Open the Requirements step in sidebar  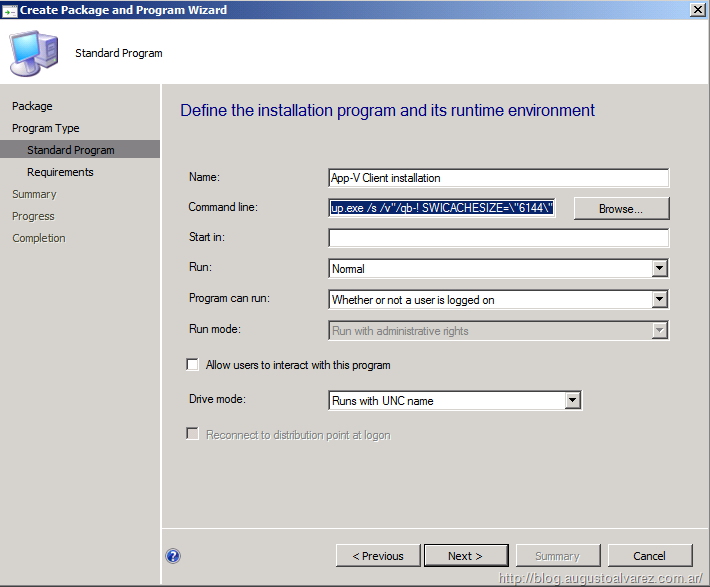tap(60, 172)
